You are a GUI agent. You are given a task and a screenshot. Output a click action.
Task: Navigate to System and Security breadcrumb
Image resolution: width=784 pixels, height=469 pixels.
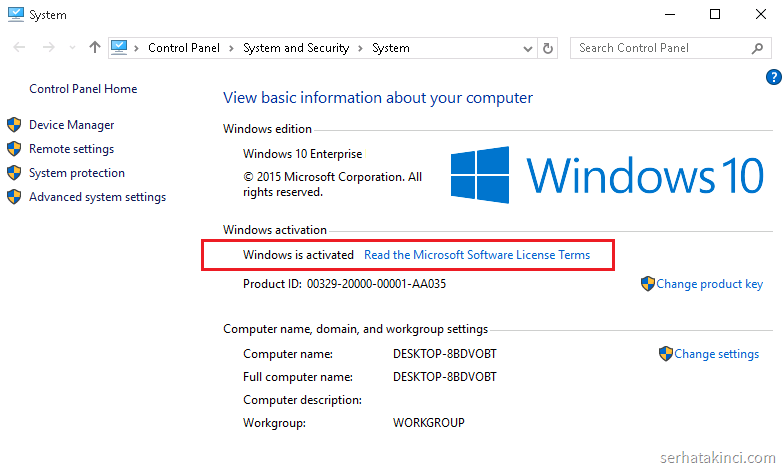click(295, 48)
